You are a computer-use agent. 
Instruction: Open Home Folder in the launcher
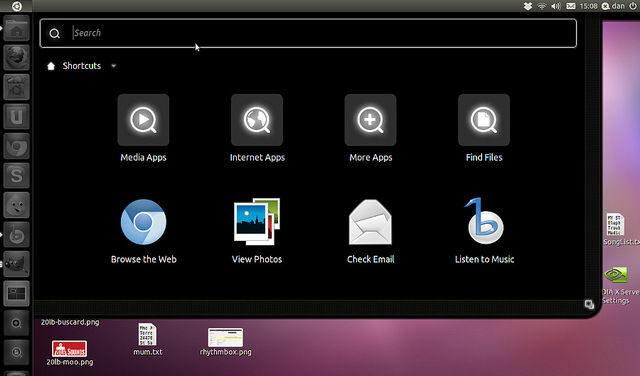point(16,29)
